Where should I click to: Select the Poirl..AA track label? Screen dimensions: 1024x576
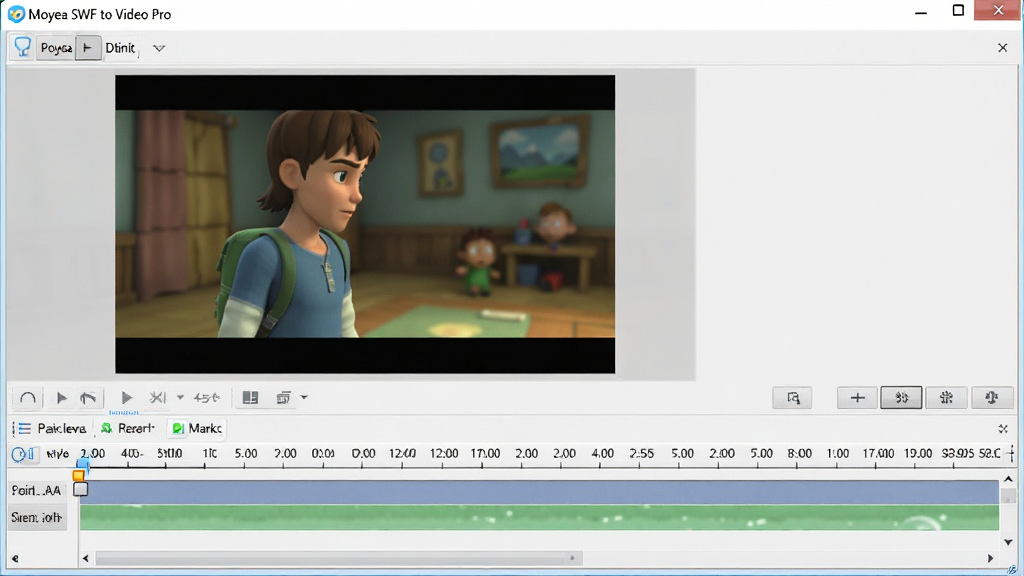pos(37,490)
